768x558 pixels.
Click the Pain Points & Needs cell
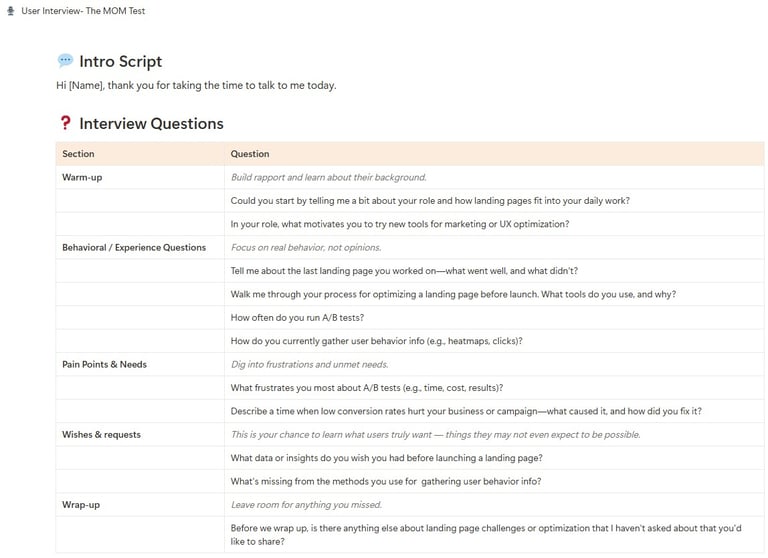click(140, 364)
